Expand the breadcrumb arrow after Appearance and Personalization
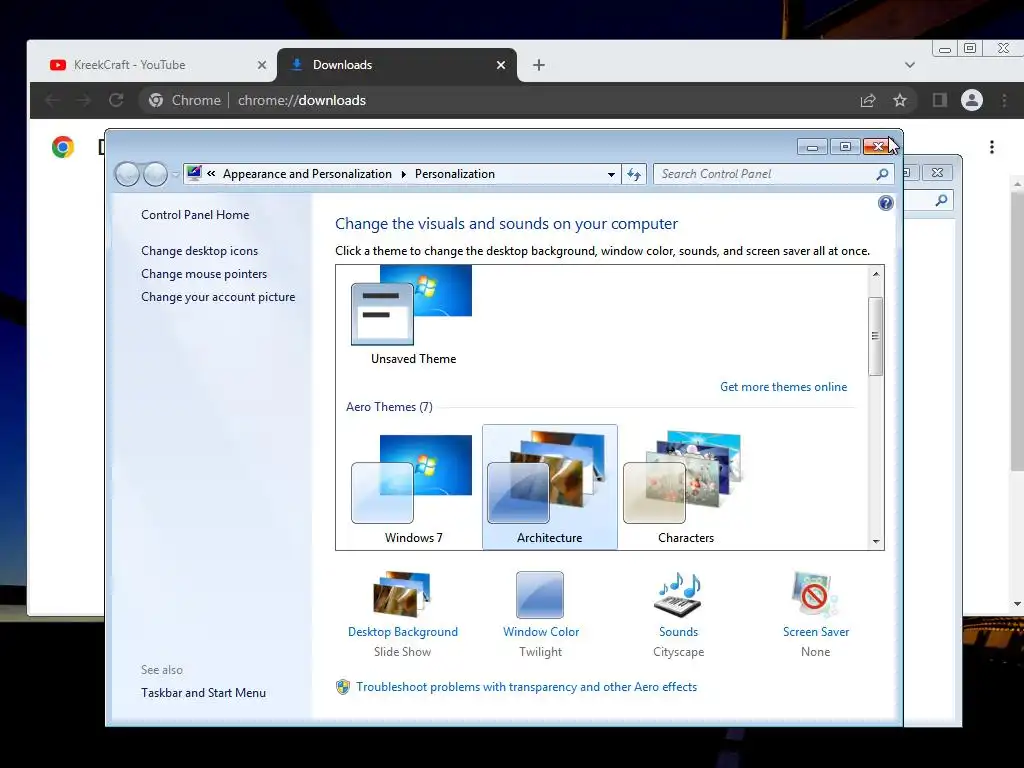Image resolution: width=1024 pixels, height=768 pixels. [403, 174]
